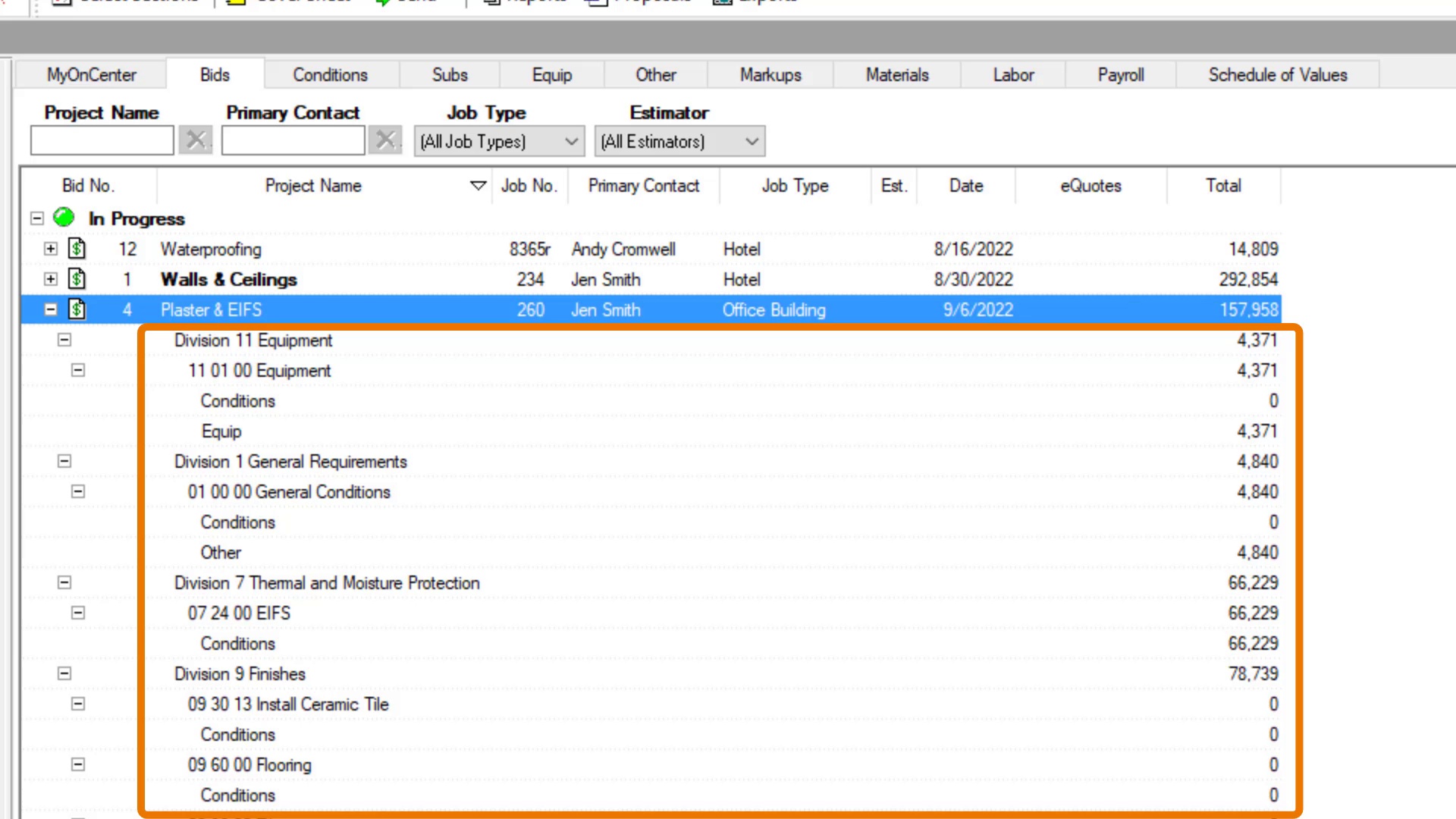Click the Date column header
The image size is (1456, 819).
click(x=965, y=186)
